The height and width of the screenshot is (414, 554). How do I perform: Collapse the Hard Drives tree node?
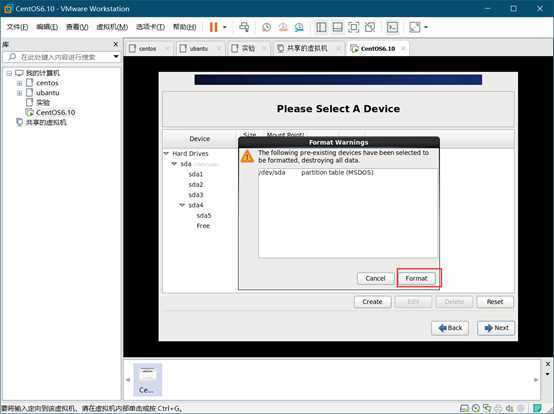[166, 154]
